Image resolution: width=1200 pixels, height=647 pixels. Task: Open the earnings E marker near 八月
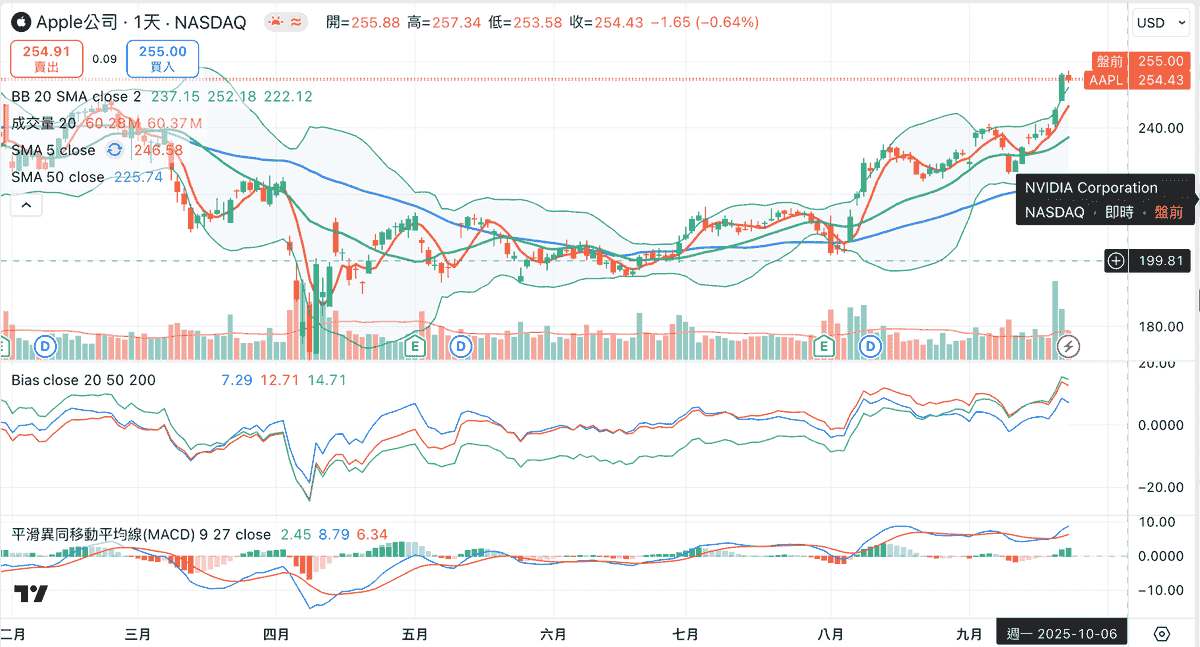point(825,346)
